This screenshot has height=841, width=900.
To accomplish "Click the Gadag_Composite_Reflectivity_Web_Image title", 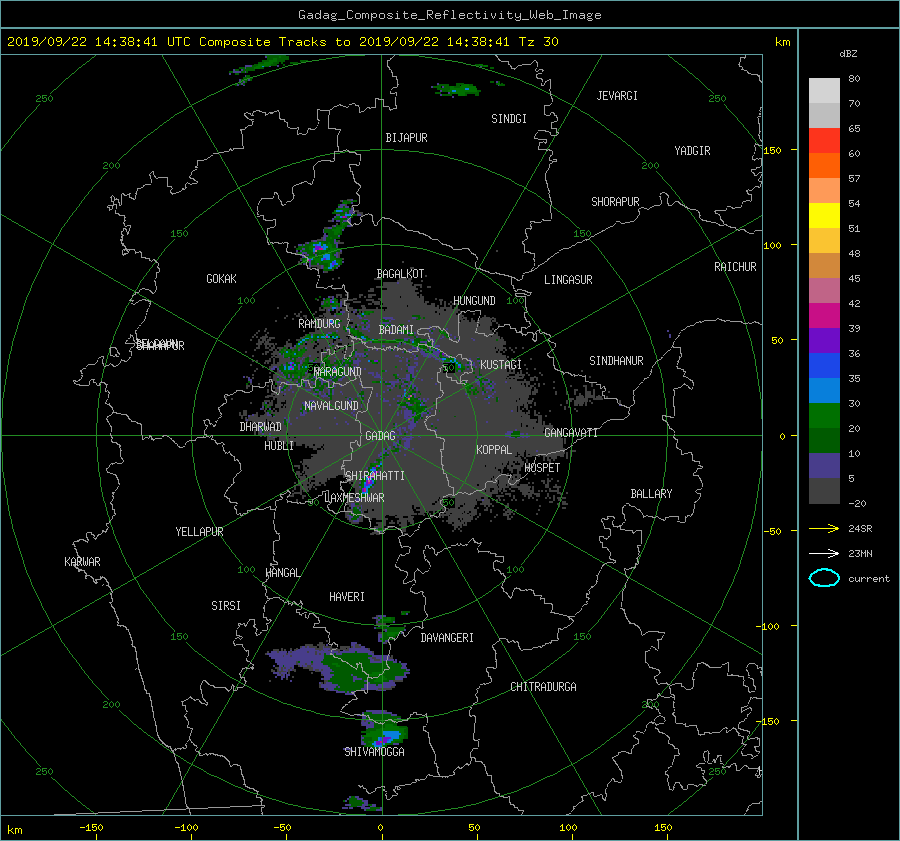I will coord(450,15).
